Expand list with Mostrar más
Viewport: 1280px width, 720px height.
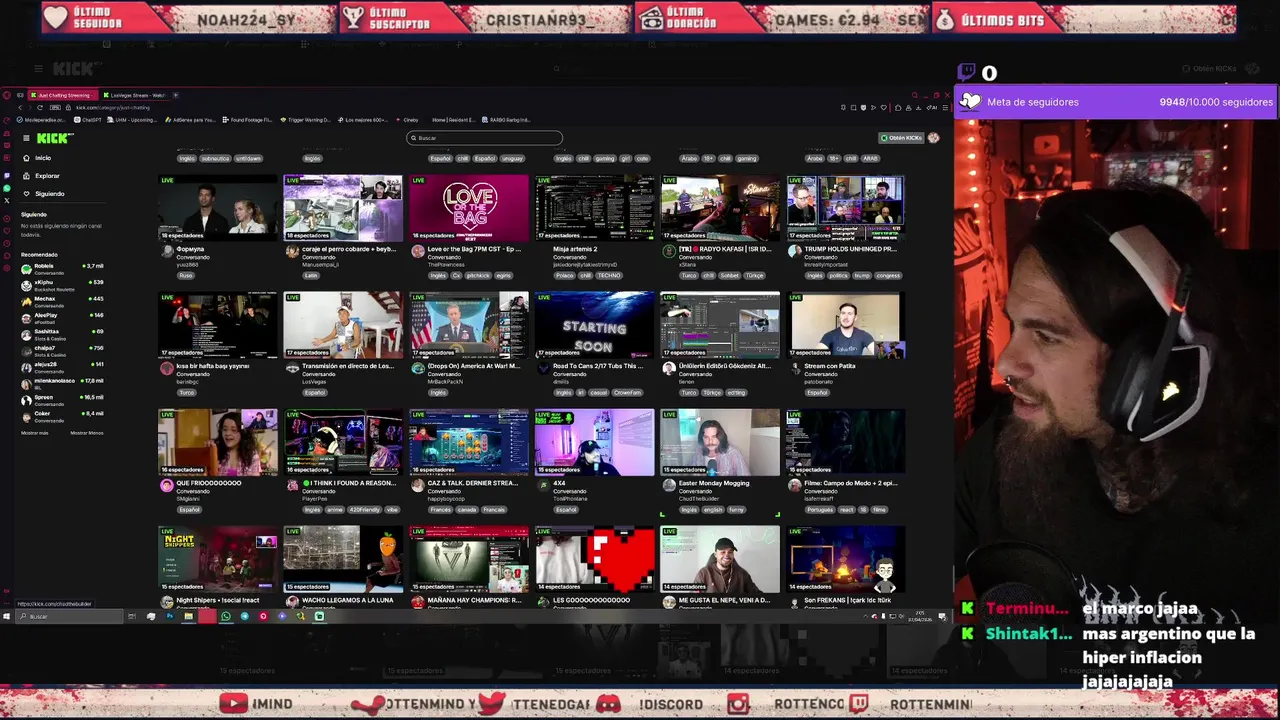point(34,433)
